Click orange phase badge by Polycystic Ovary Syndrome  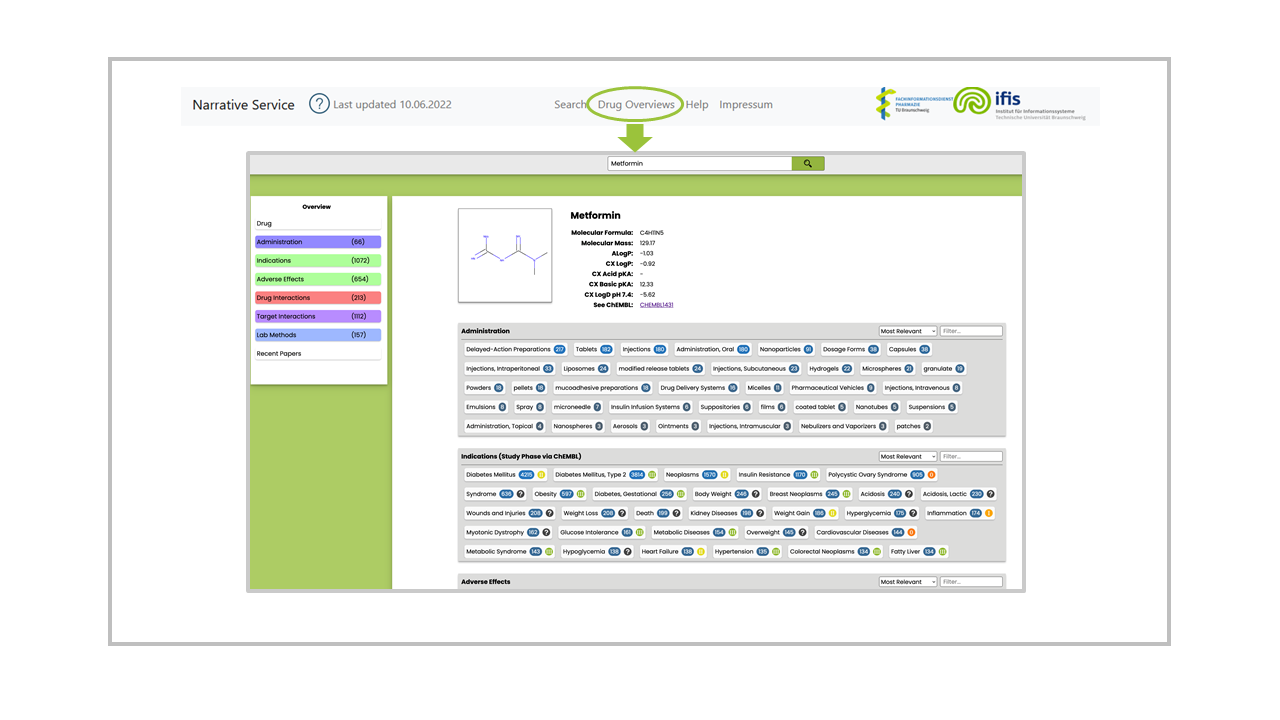pyautogui.click(x=931, y=475)
